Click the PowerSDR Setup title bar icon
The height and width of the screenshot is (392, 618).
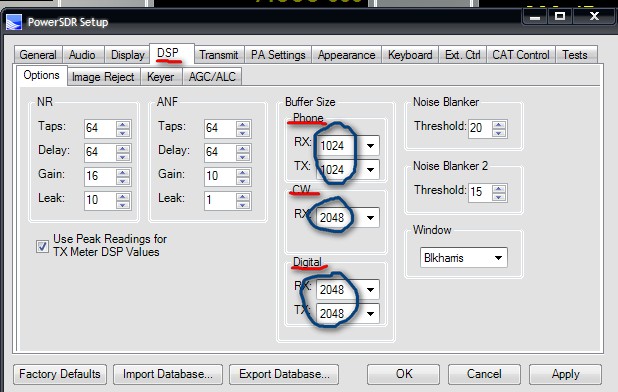14,22
